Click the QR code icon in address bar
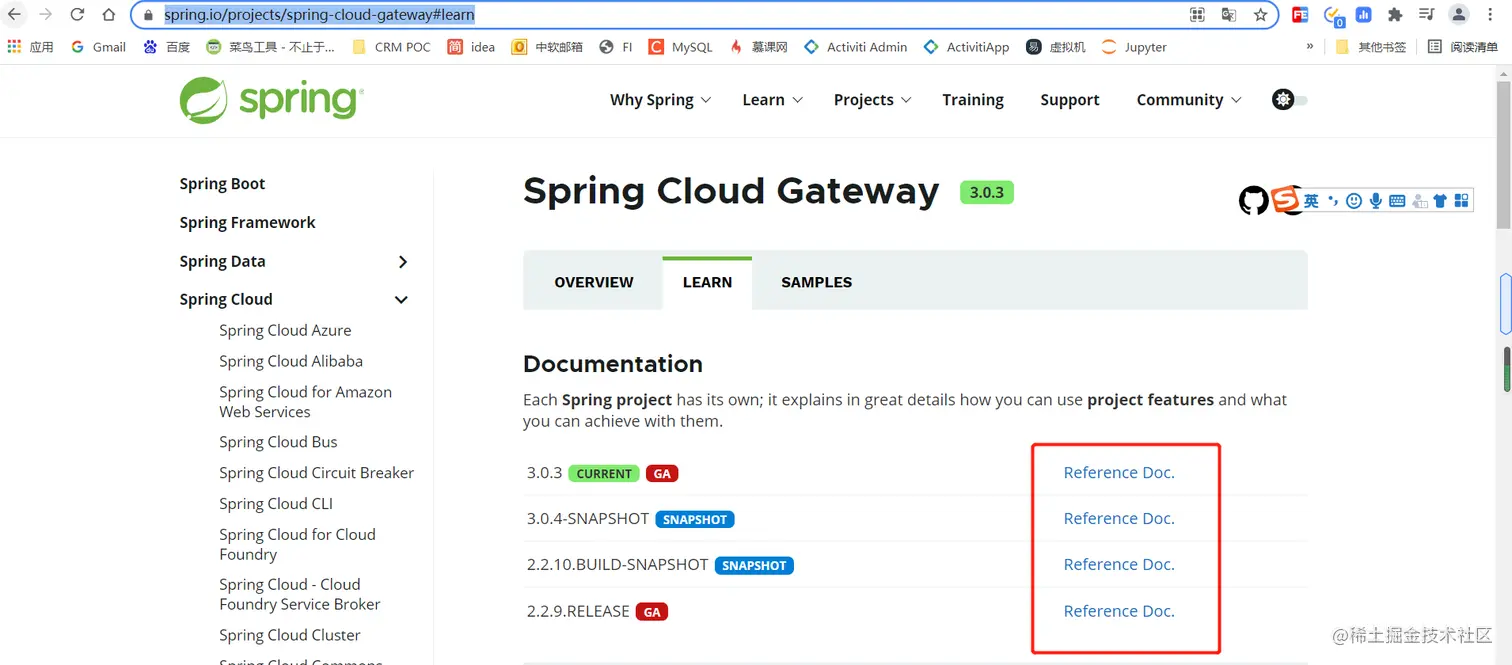 click(x=1197, y=15)
